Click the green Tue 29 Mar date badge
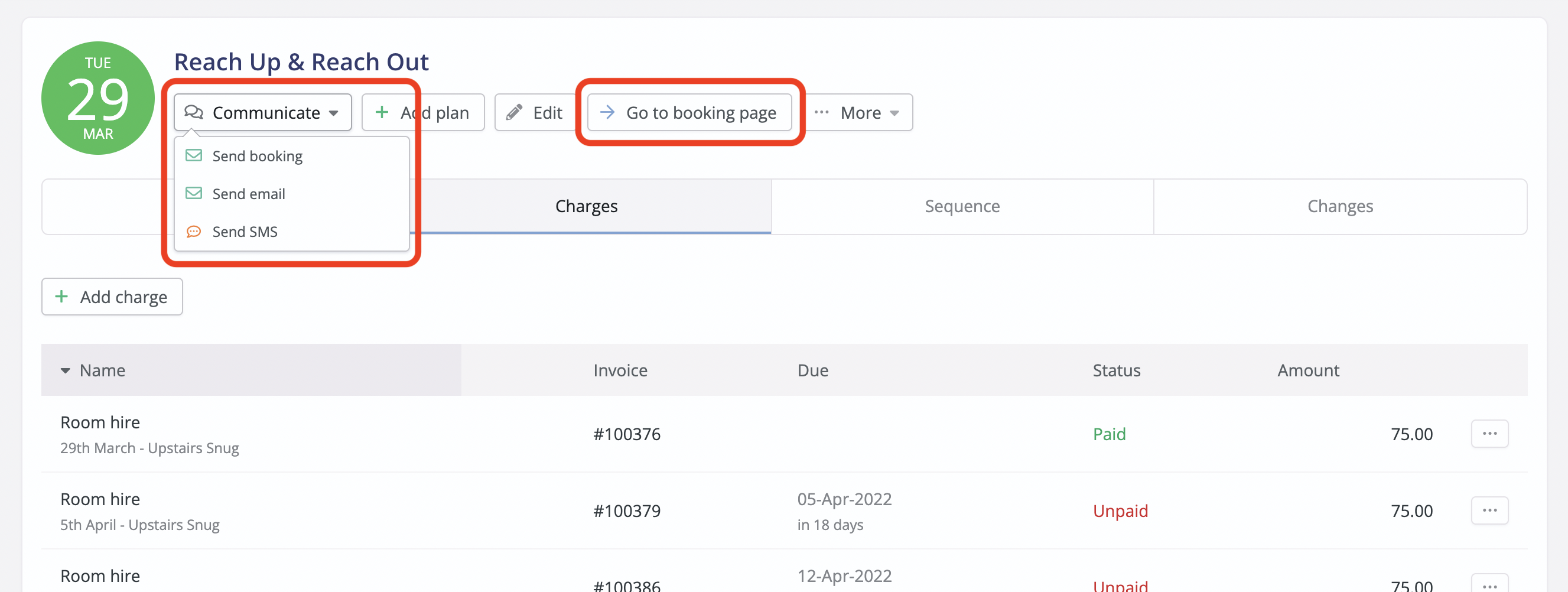This screenshot has height=592, width=1568. (x=98, y=98)
